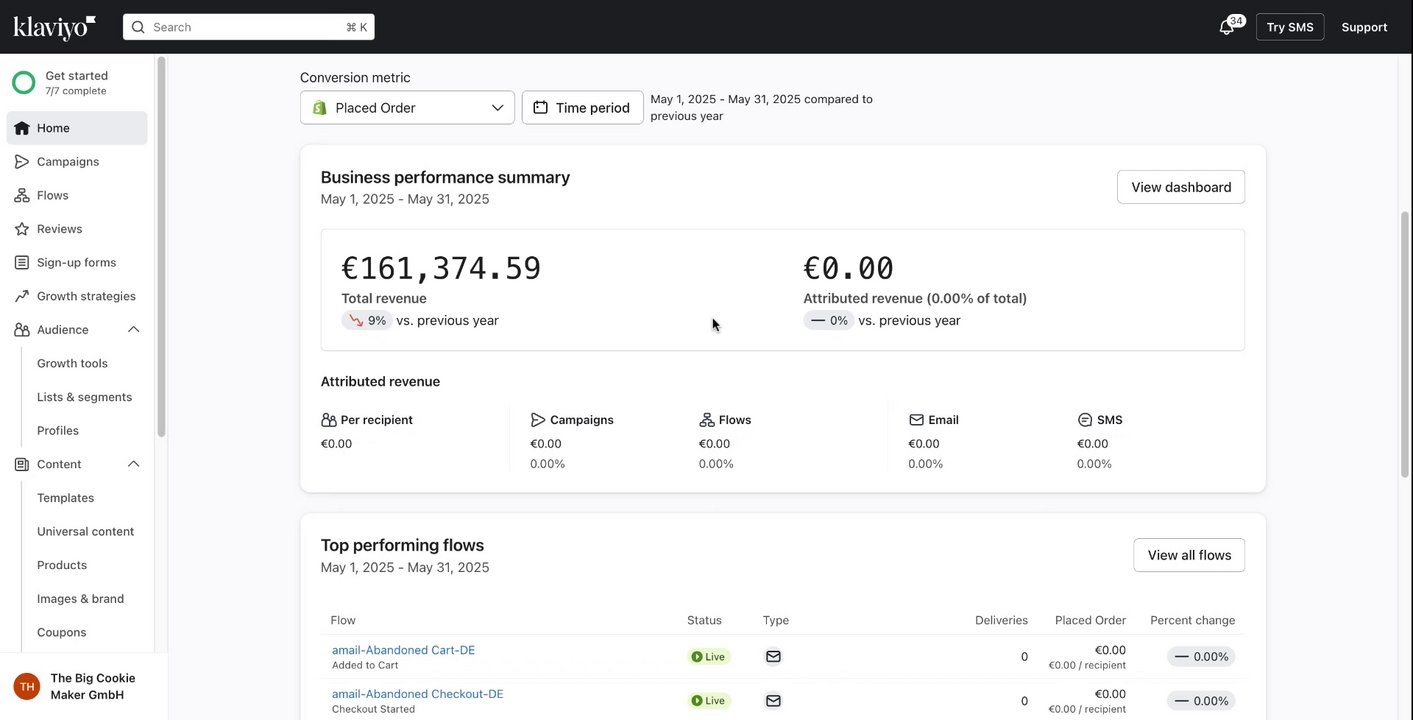The width and height of the screenshot is (1413, 720).
Task: Collapse the Content section chevron
Action: [134, 464]
